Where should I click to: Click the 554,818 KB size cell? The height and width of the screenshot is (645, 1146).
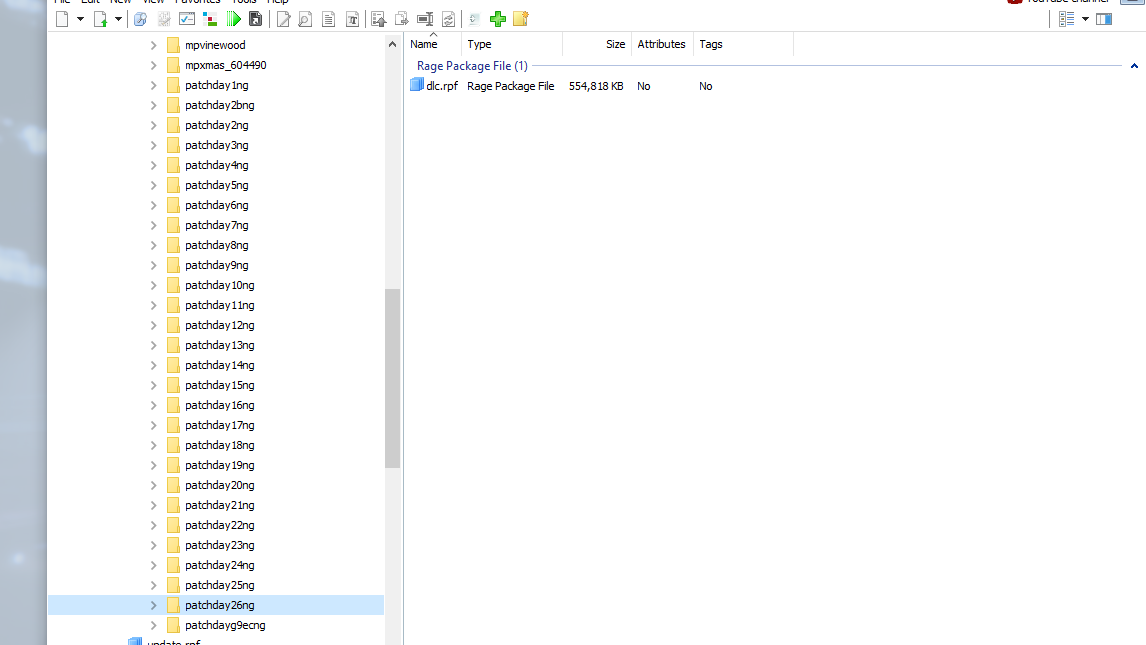pyautogui.click(x=596, y=86)
